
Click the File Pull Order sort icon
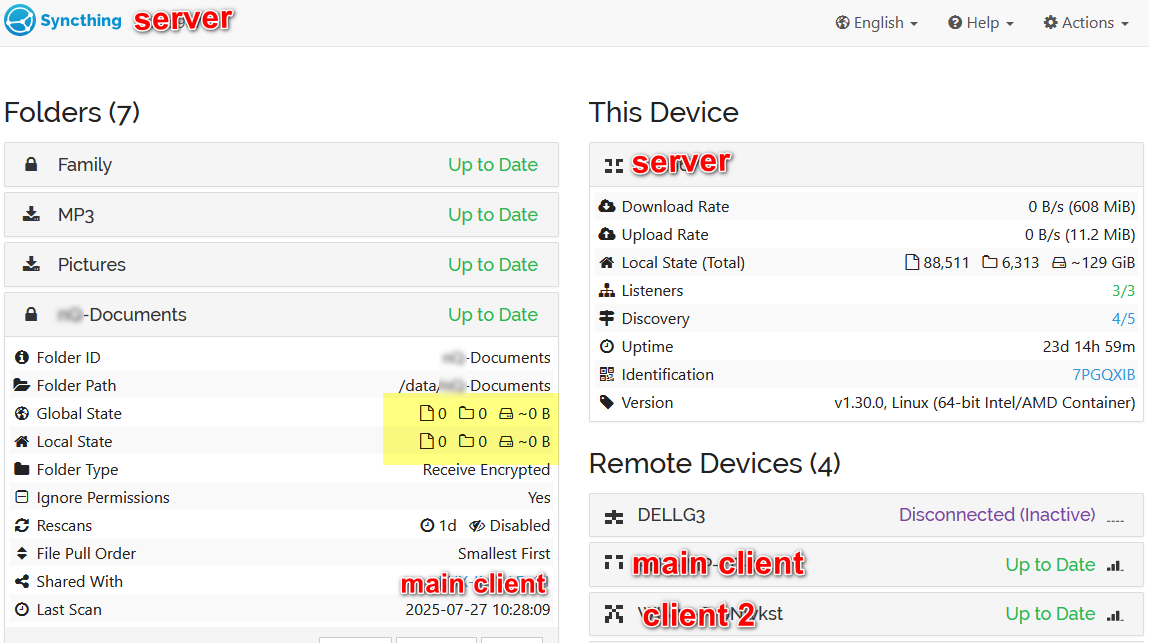[x=22, y=554]
